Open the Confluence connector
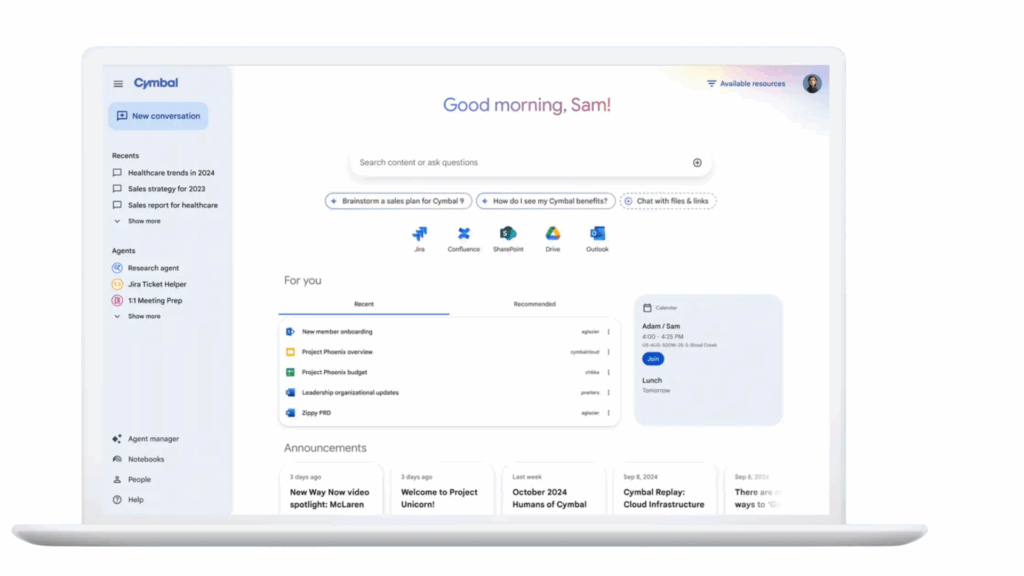 (x=464, y=238)
